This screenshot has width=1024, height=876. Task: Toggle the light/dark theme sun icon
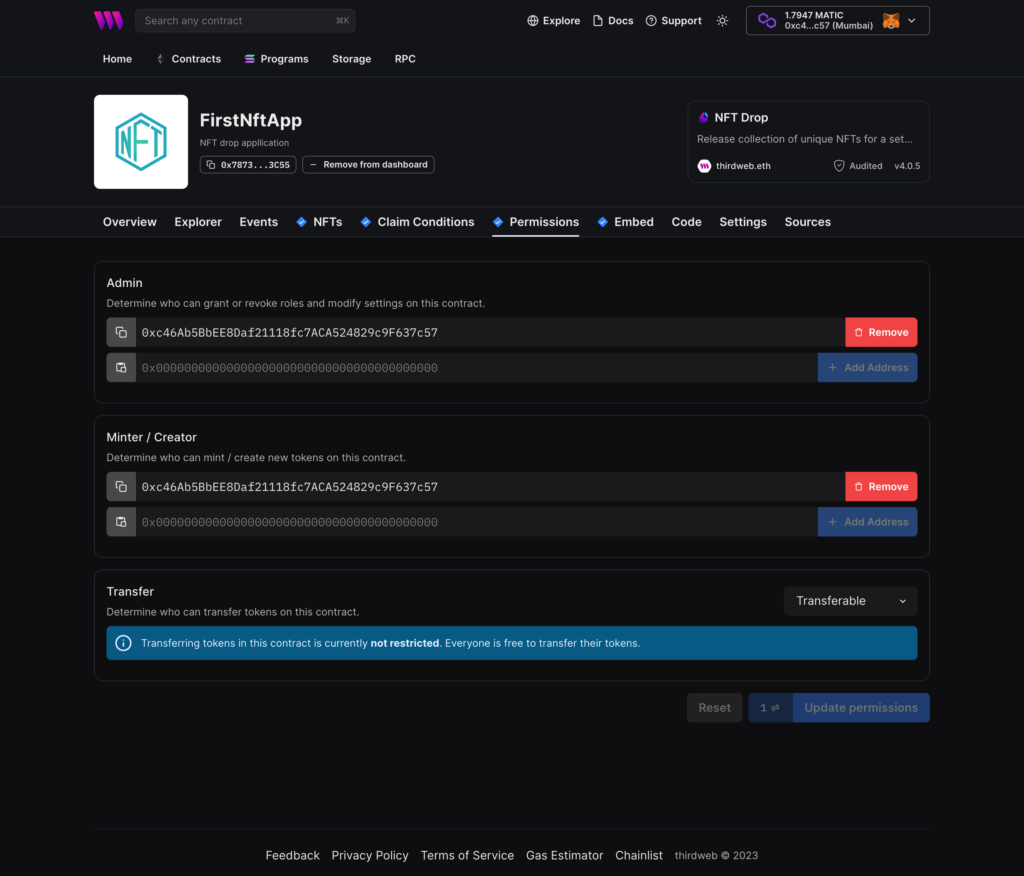pyautogui.click(x=722, y=21)
